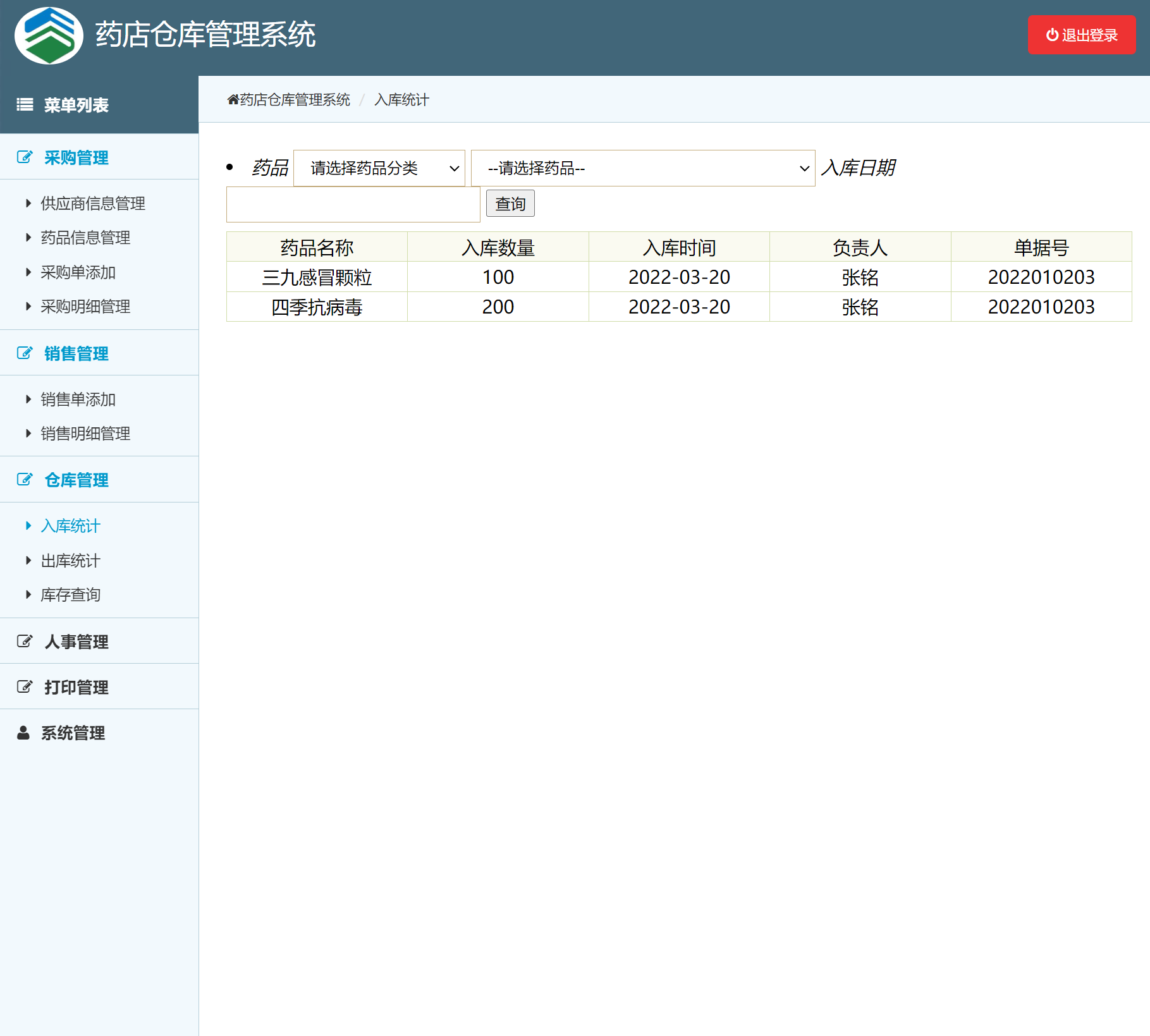Viewport: 1150px width, 1036px height.
Task: Click the入库日期 date input field
Action: click(353, 204)
